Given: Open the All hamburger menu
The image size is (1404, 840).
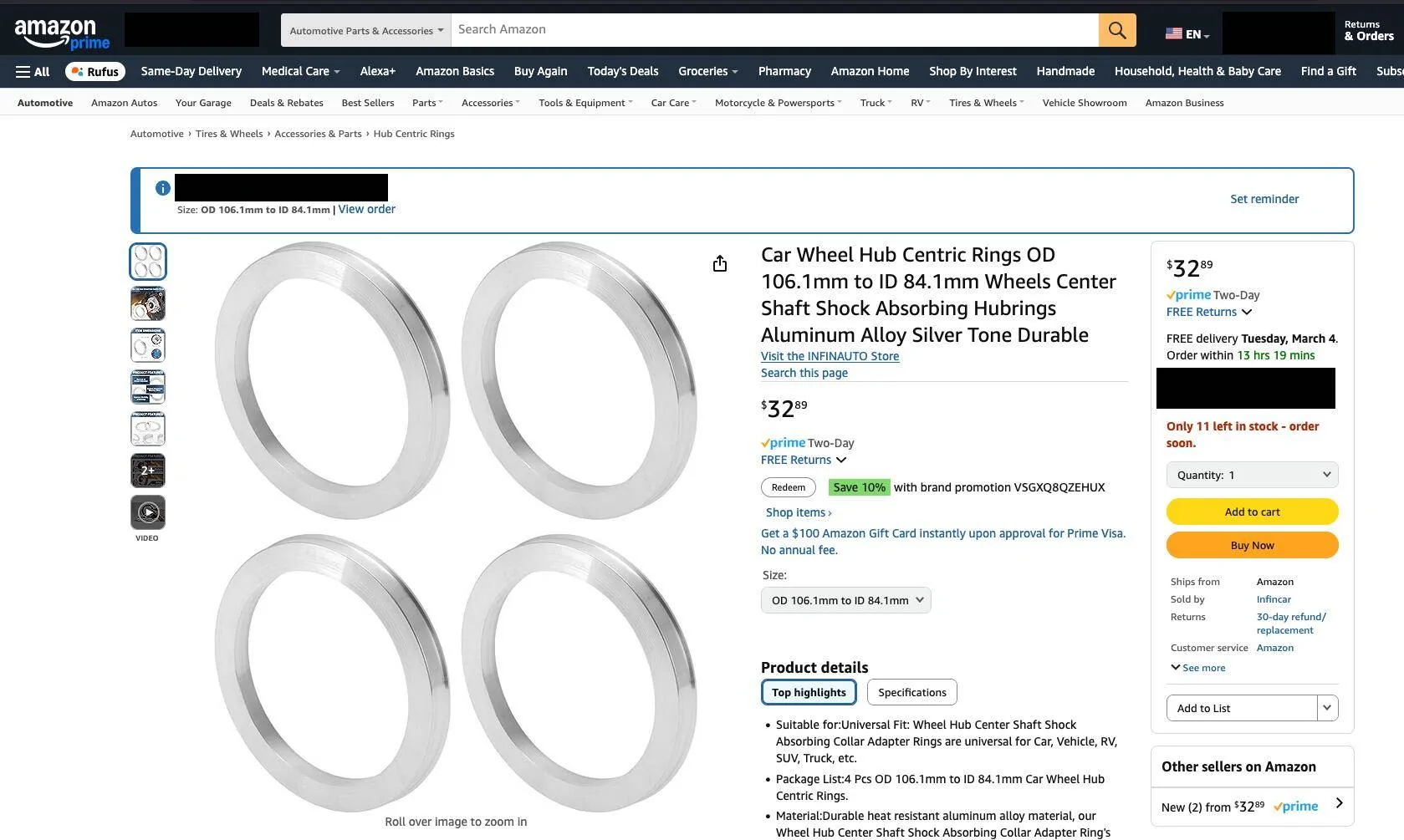Looking at the screenshot, I should point(33,72).
